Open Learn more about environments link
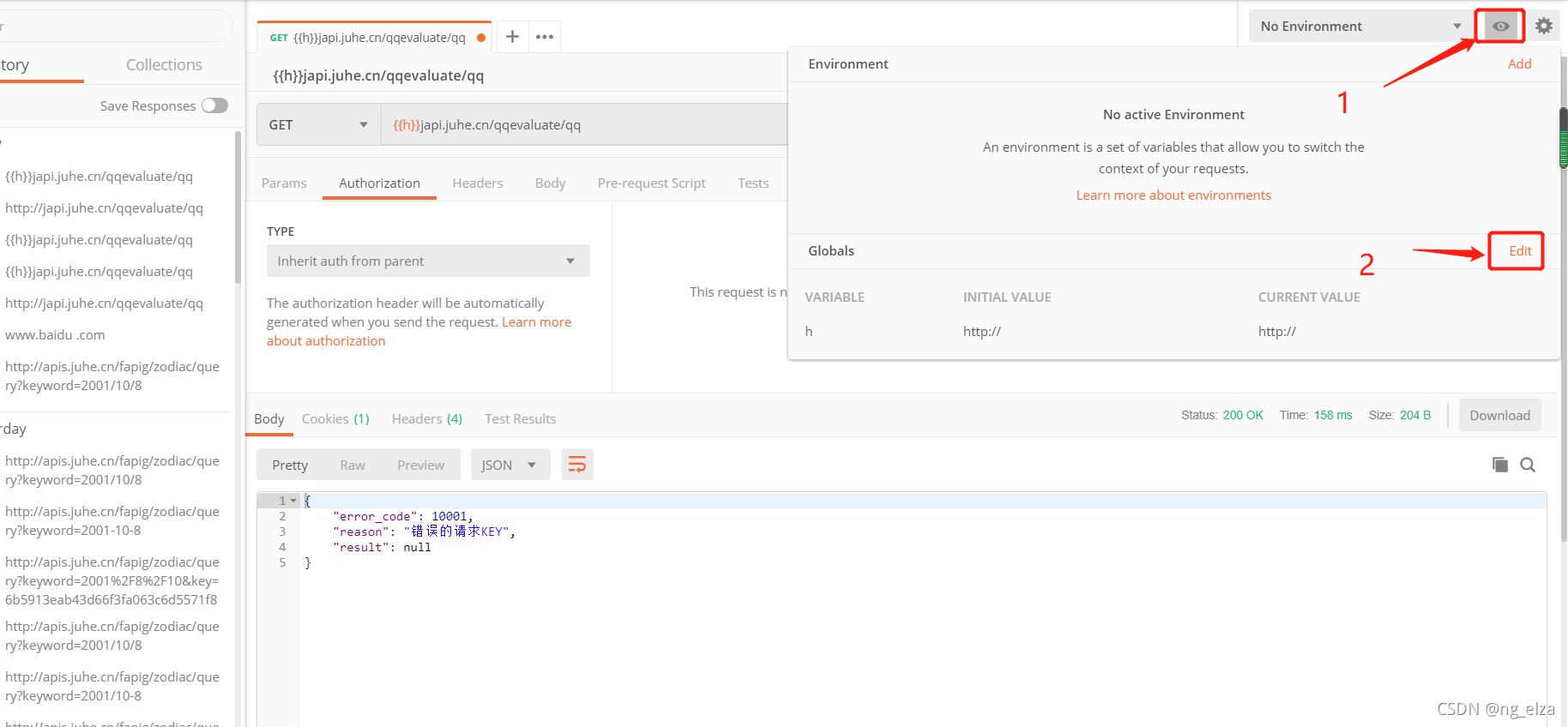The image size is (1568, 727). [1173, 195]
